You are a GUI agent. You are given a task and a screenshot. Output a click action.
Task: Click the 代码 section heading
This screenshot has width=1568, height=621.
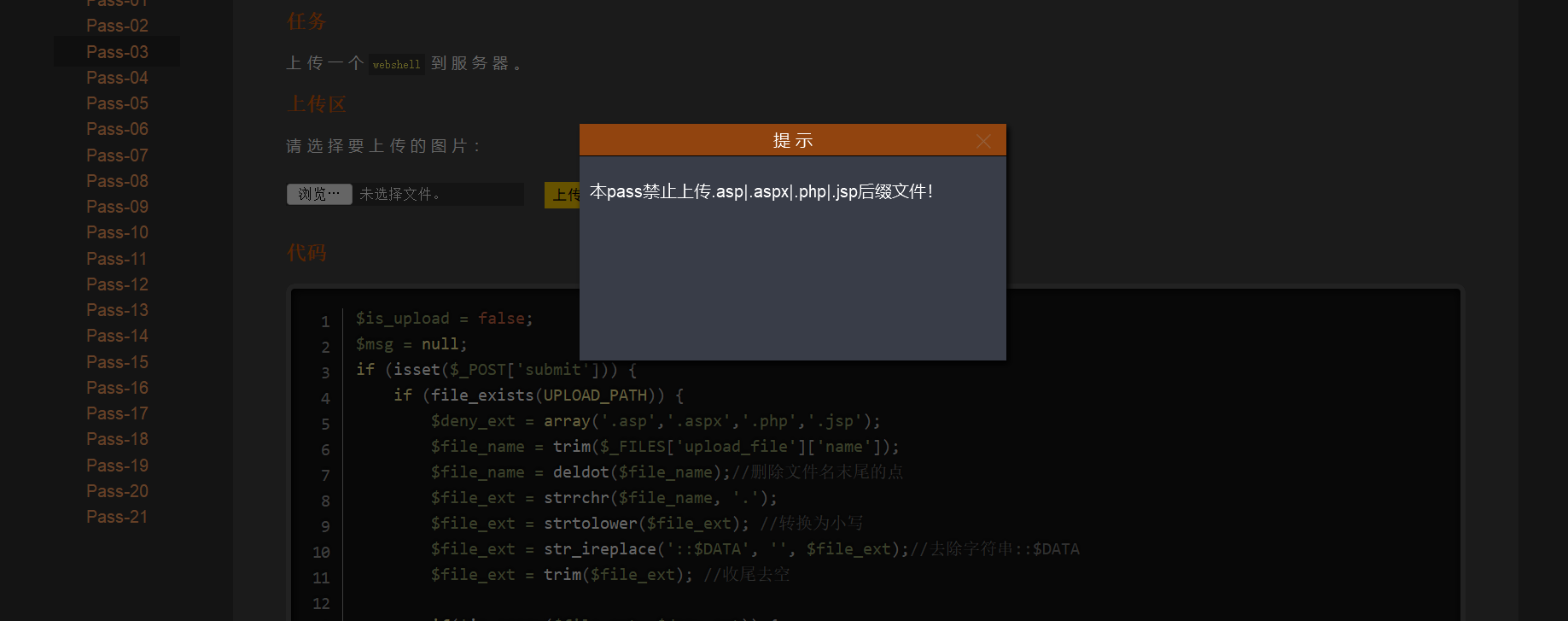(x=306, y=252)
